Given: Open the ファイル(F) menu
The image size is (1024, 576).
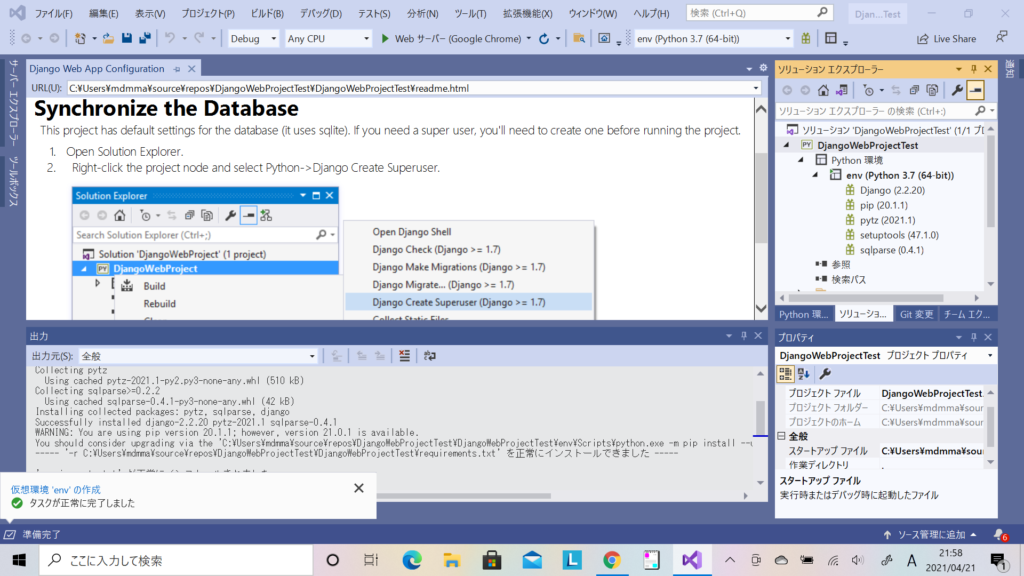Looking at the screenshot, I should click(54, 13).
